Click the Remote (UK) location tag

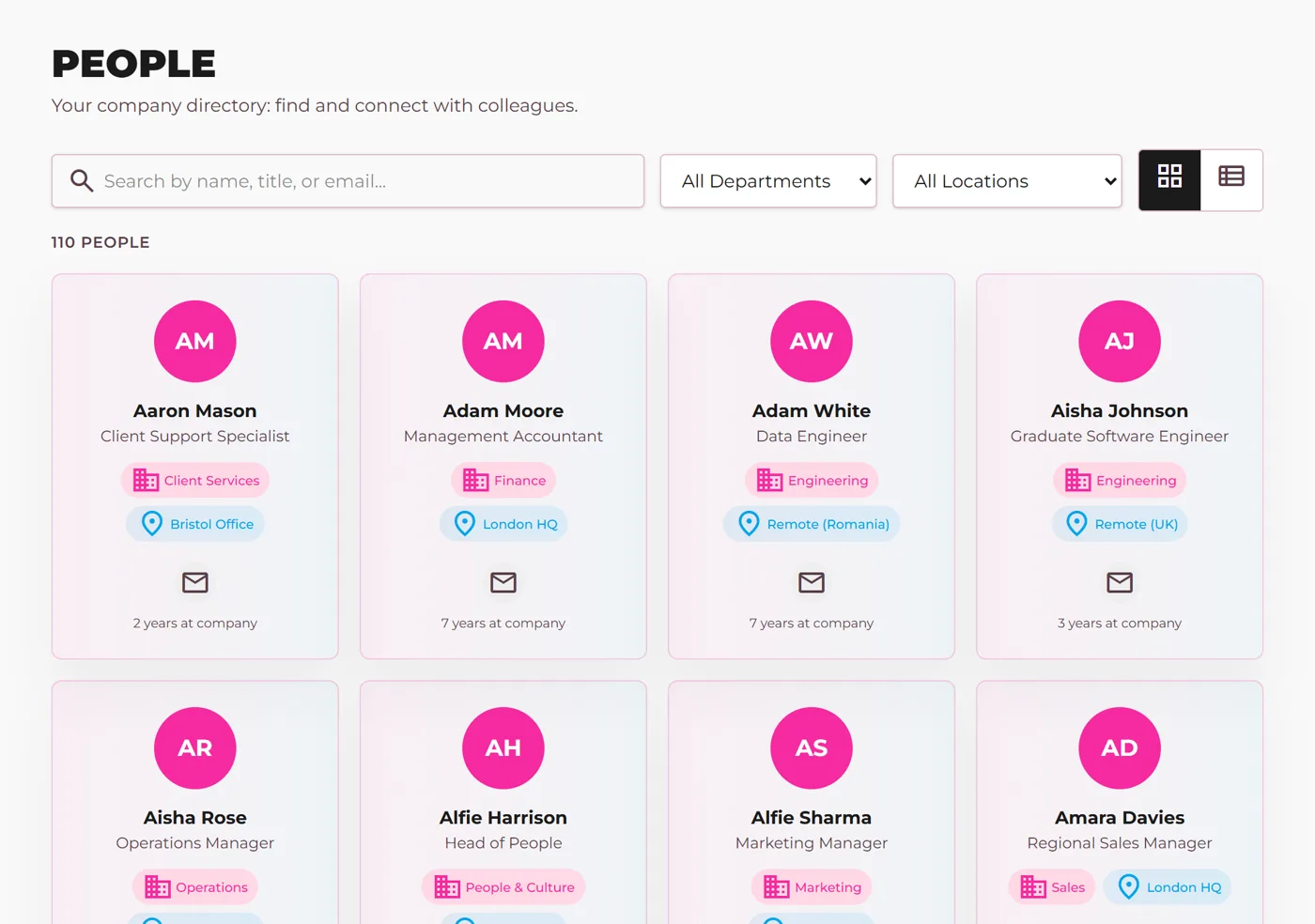pyautogui.click(x=1120, y=524)
